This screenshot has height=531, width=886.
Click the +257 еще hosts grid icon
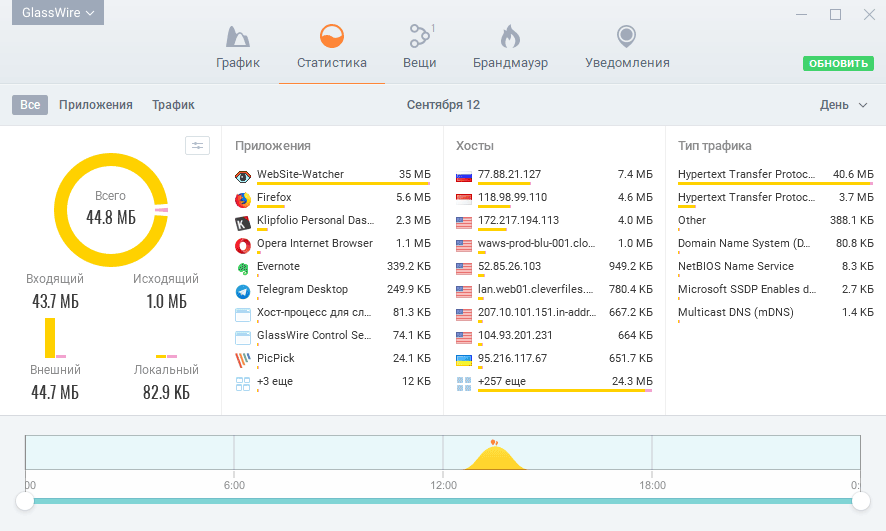(x=464, y=384)
